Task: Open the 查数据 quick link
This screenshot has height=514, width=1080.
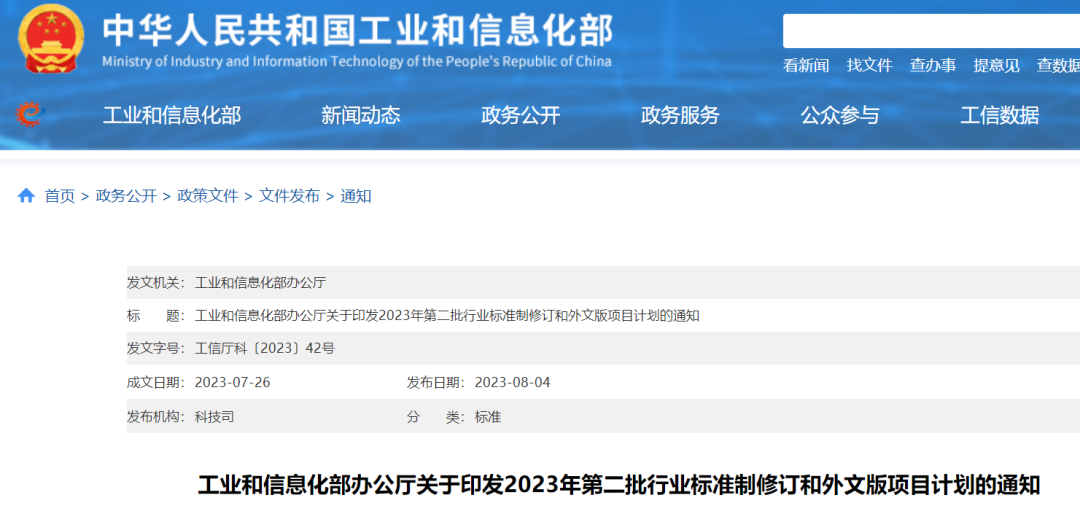Action: coord(1057,65)
